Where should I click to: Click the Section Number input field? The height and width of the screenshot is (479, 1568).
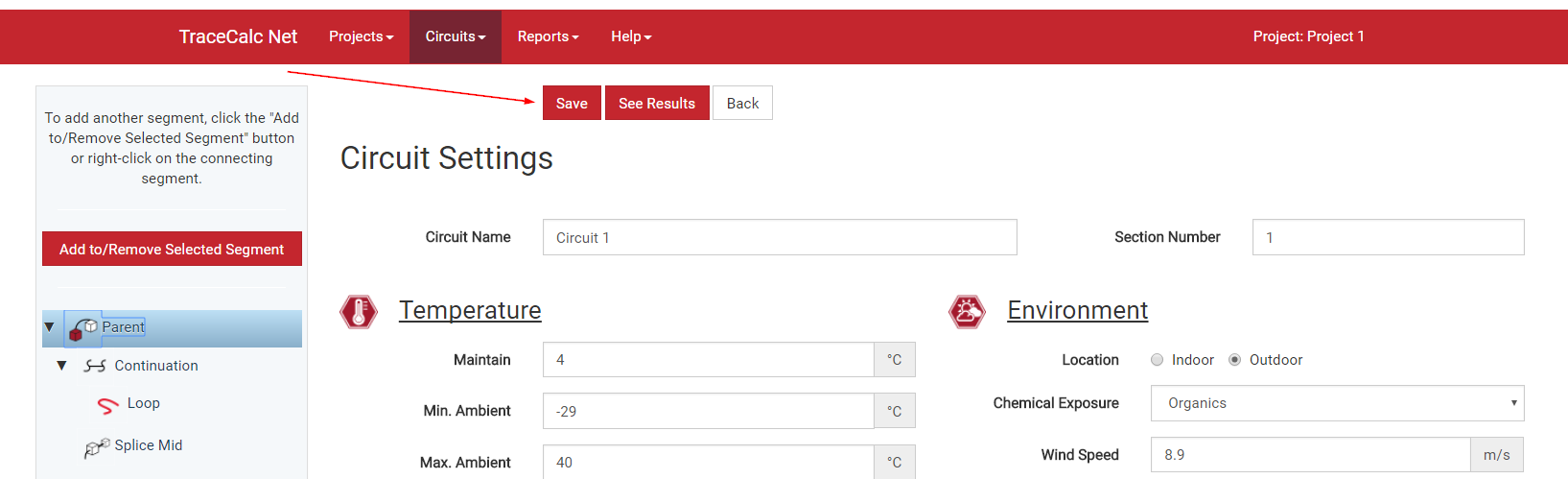click(x=1388, y=237)
